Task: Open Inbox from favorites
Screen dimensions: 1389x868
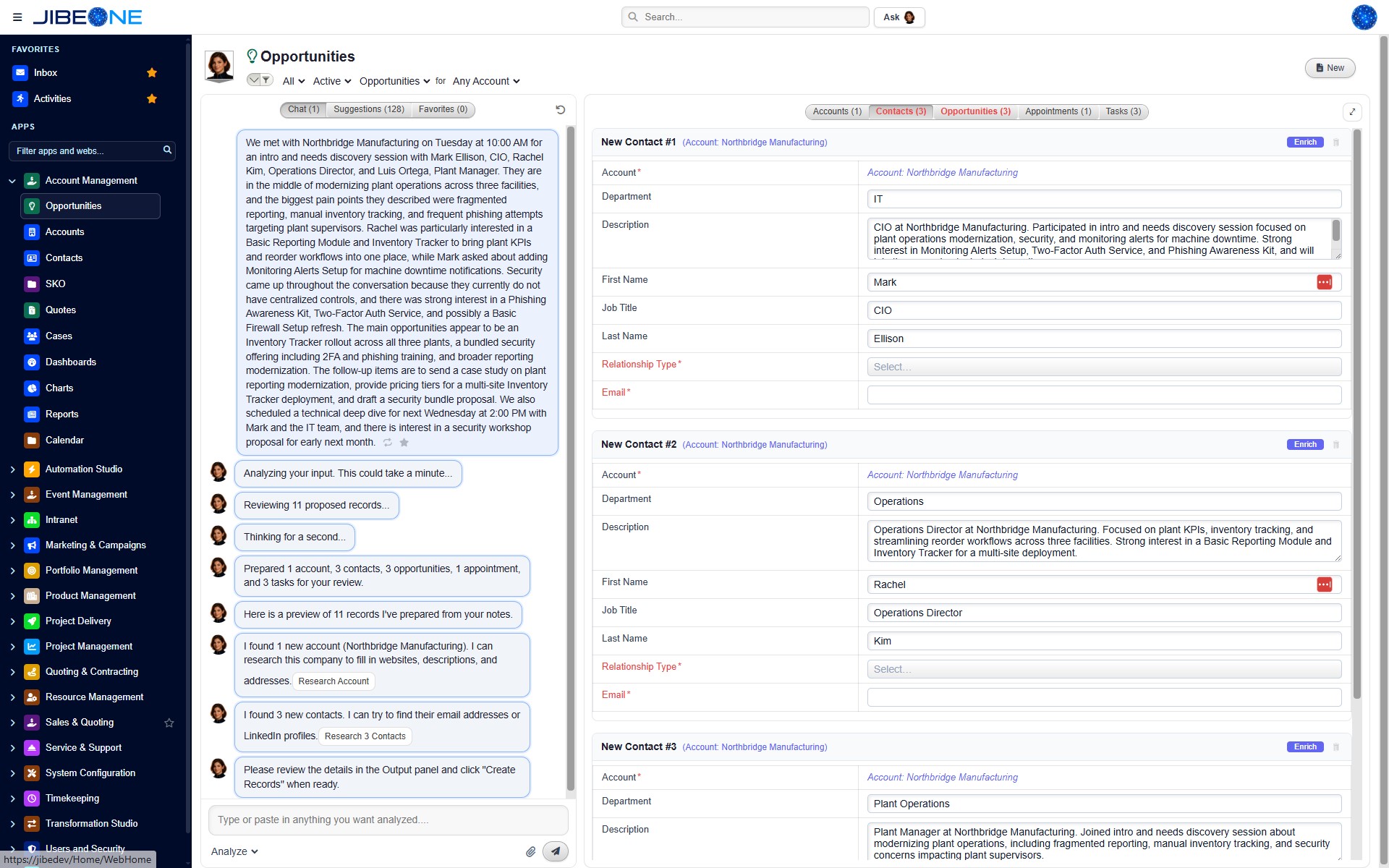Action: (x=46, y=72)
